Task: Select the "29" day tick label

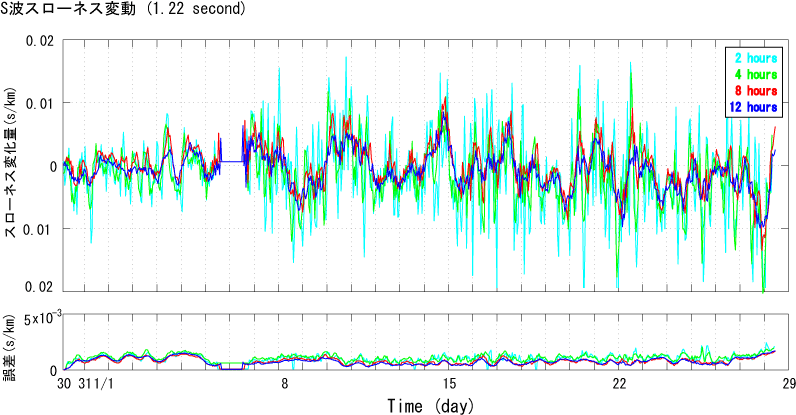Action: click(x=788, y=384)
